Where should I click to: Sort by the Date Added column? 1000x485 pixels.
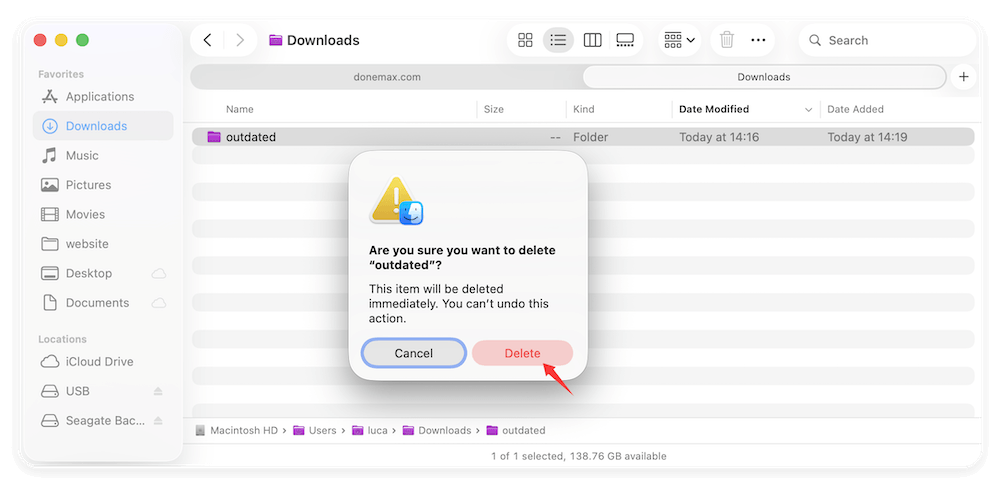point(855,109)
